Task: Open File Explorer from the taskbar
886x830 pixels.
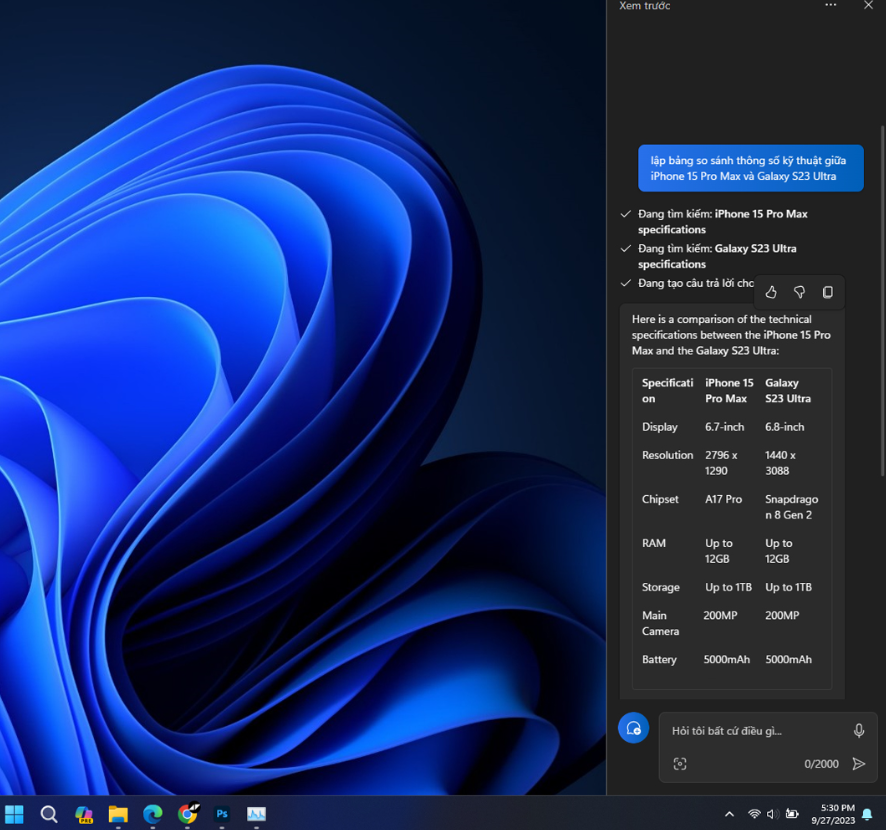Action: coord(118,814)
